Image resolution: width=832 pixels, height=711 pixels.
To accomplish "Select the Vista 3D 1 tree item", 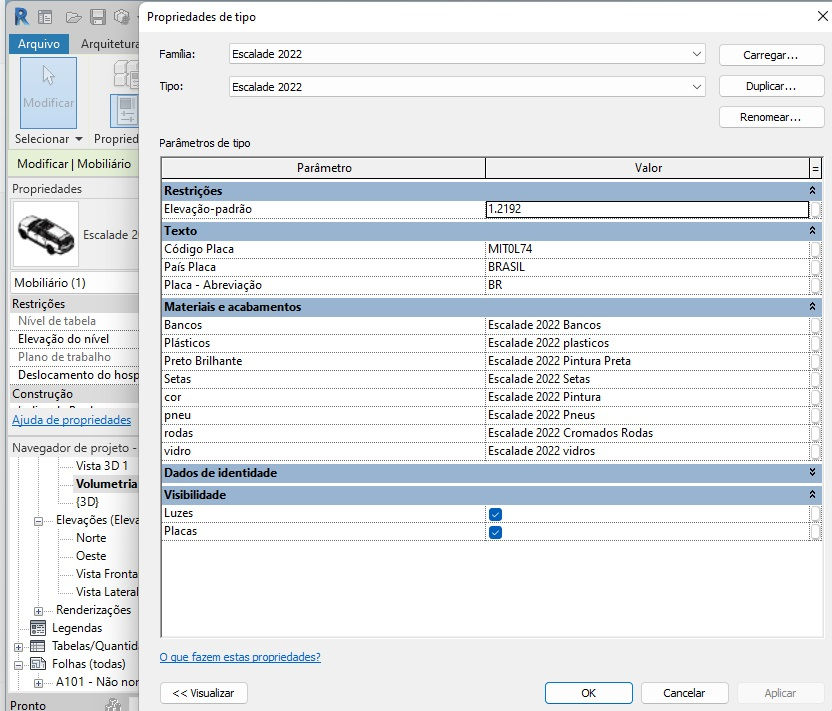I will point(102,466).
